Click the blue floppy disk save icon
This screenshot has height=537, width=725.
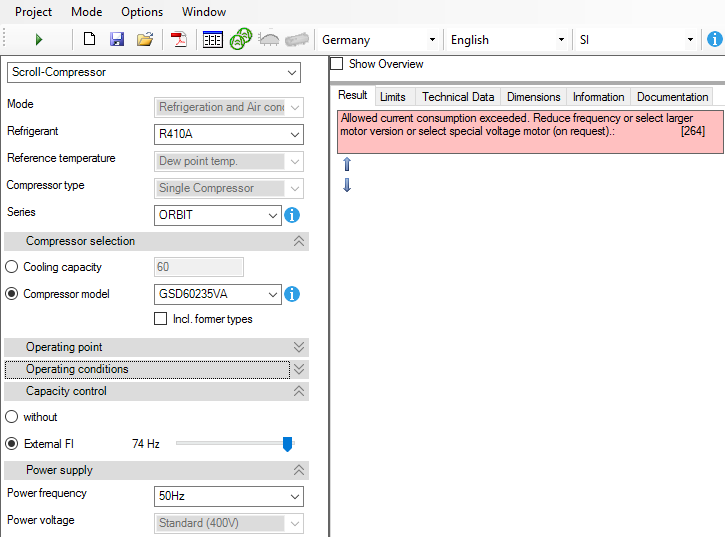click(x=117, y=40)
